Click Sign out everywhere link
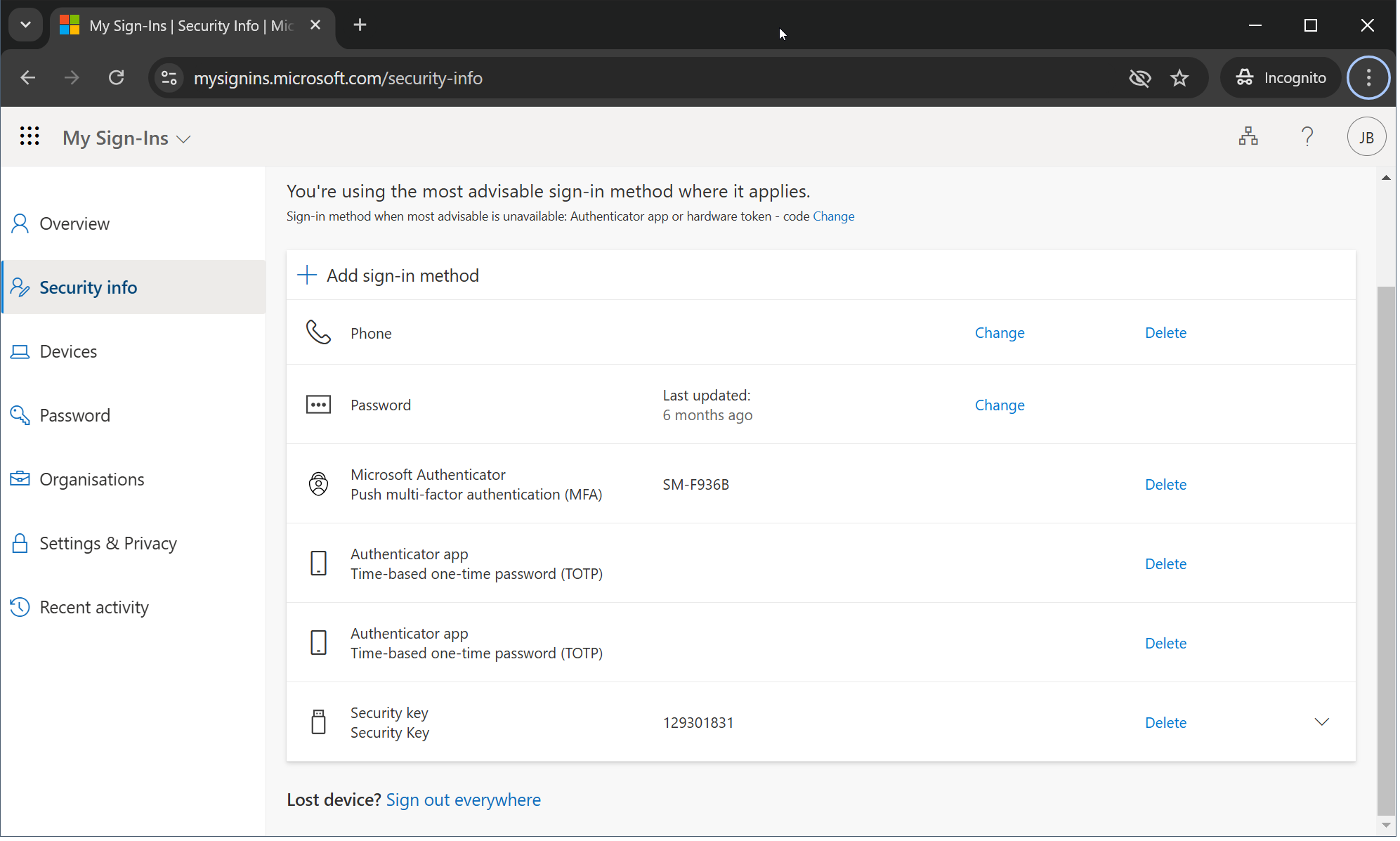The width and height of the screenshot is (1400, 841). 463,800
